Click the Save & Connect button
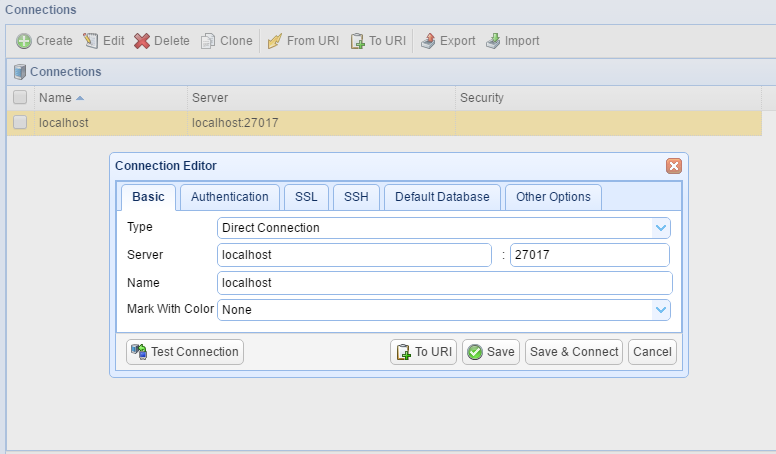This screenshot has height=454, width=776. (x=574, y=352)
